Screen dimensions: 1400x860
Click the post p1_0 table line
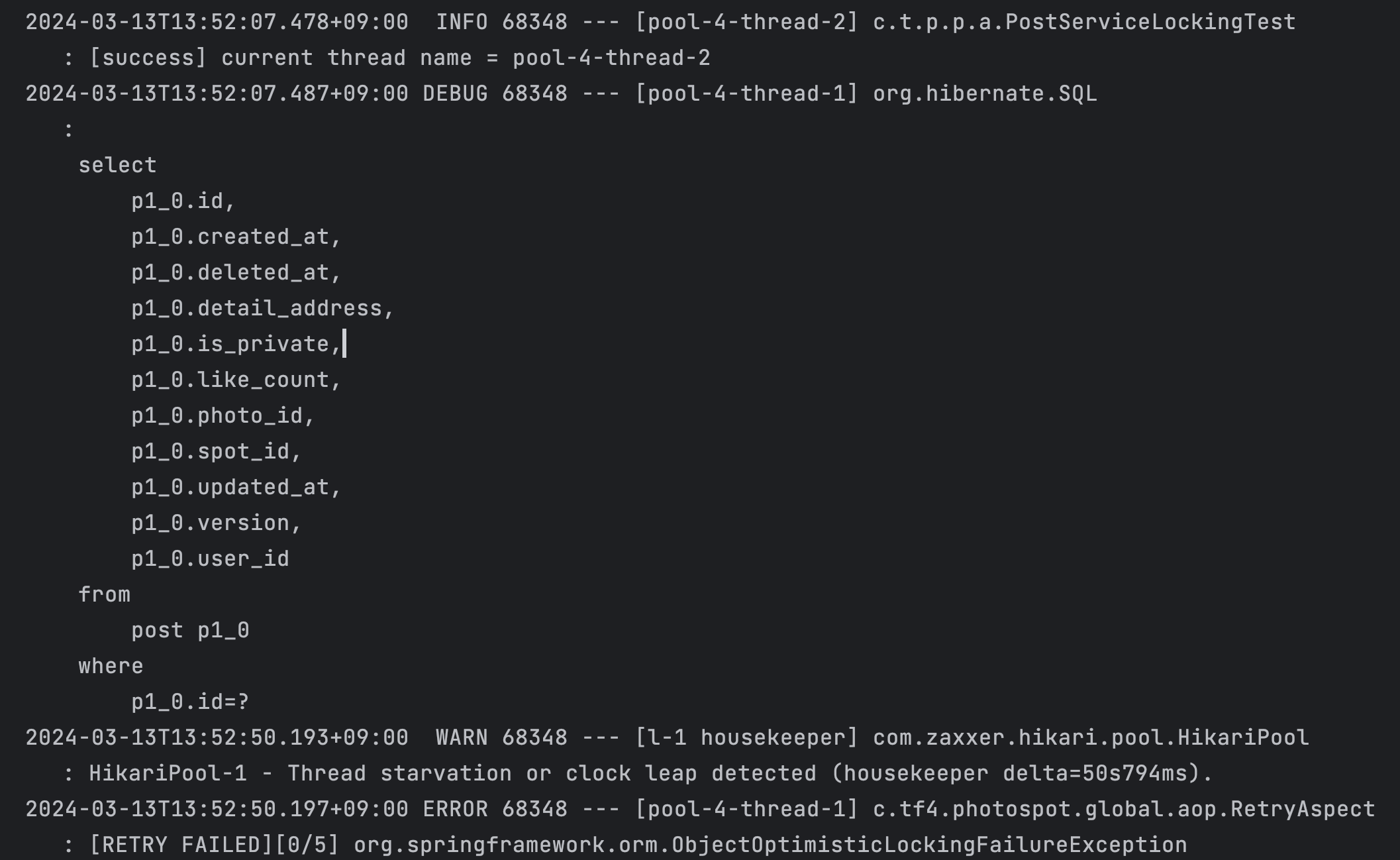[190, 630]
